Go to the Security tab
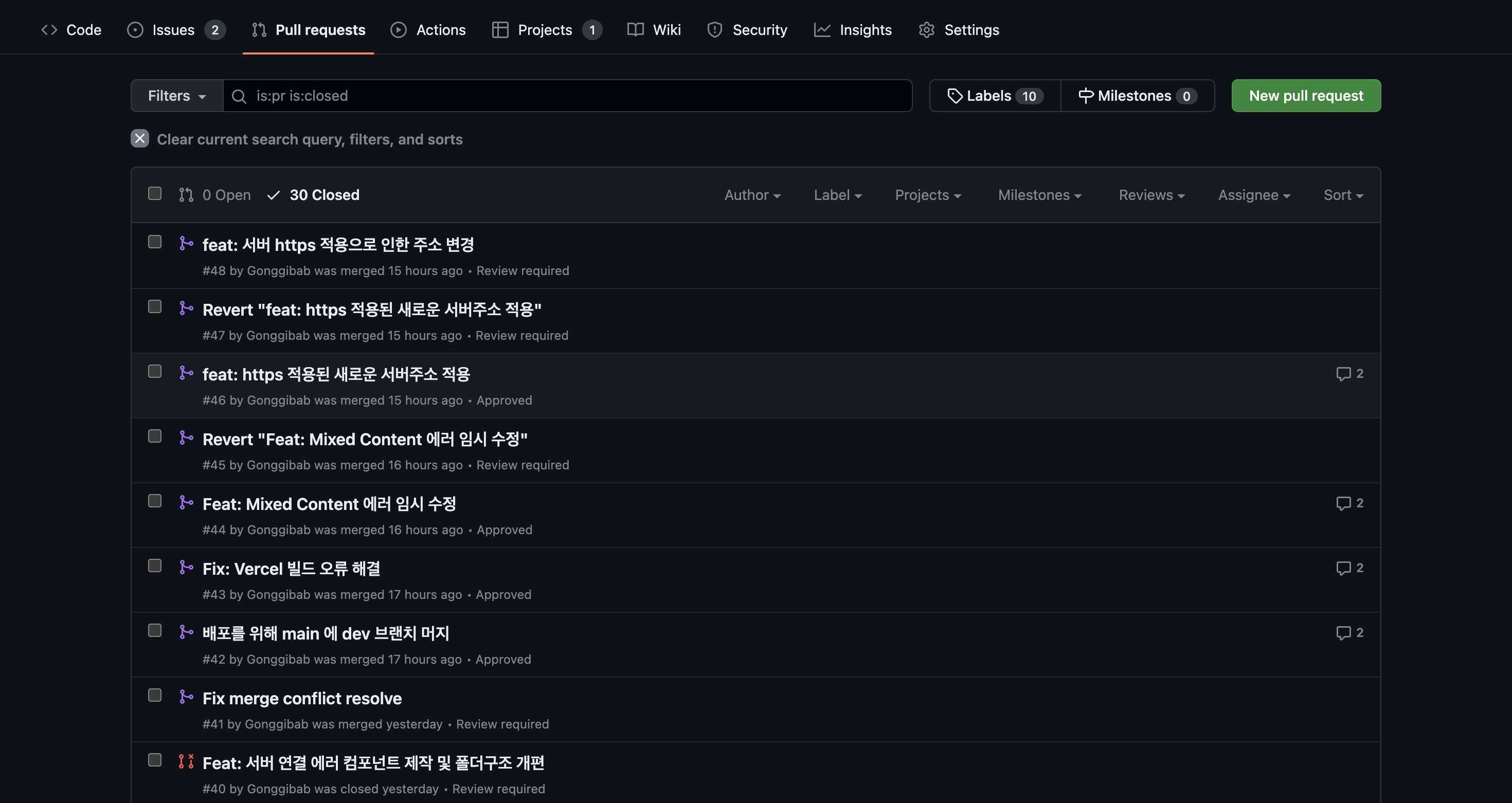Image resolution: width=1512 pixels, height=803 pixels. coord(747,30)
